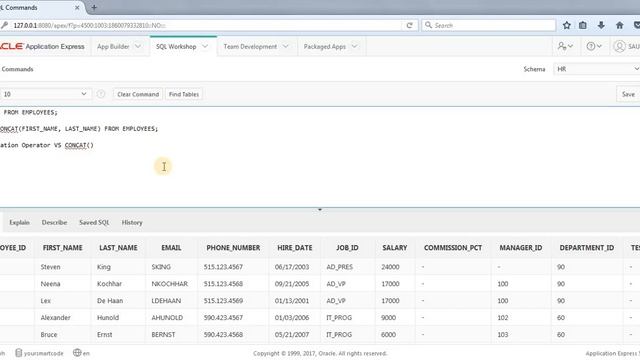Click the FIRST_NAME column header
640x360 pixels.
[62, 248]
